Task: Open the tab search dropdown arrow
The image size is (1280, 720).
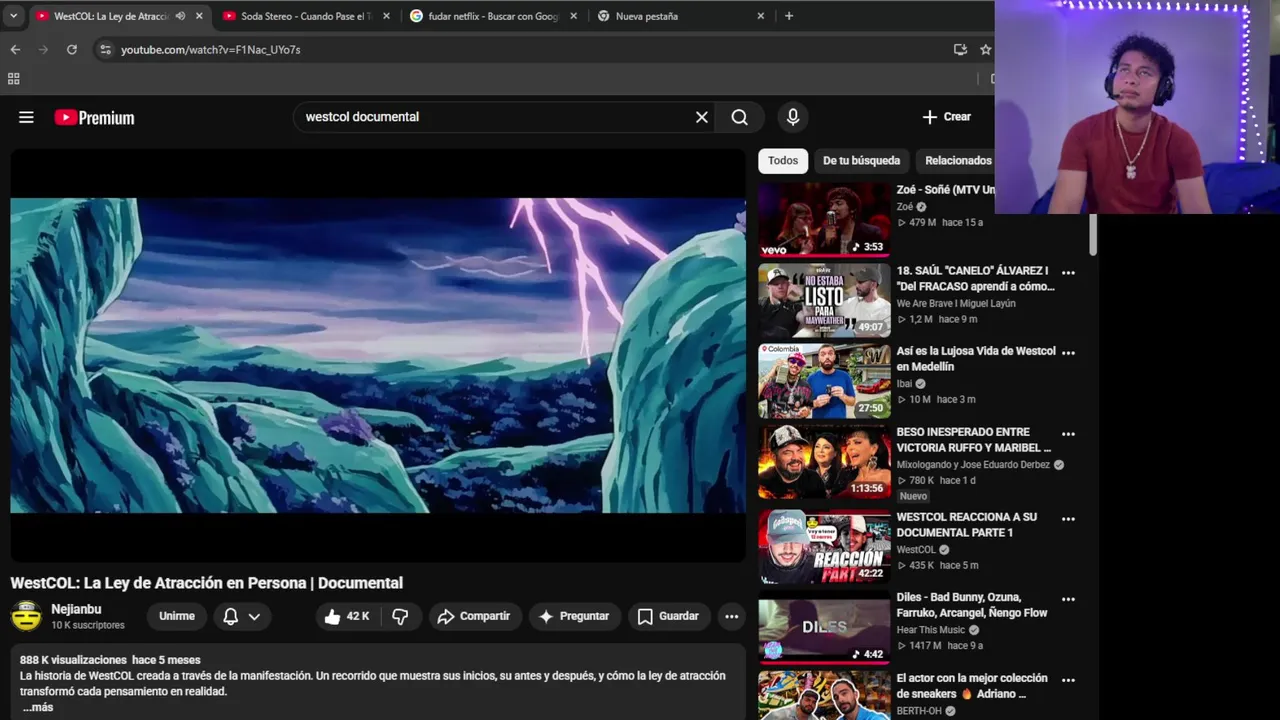Action: coord(13,16)
